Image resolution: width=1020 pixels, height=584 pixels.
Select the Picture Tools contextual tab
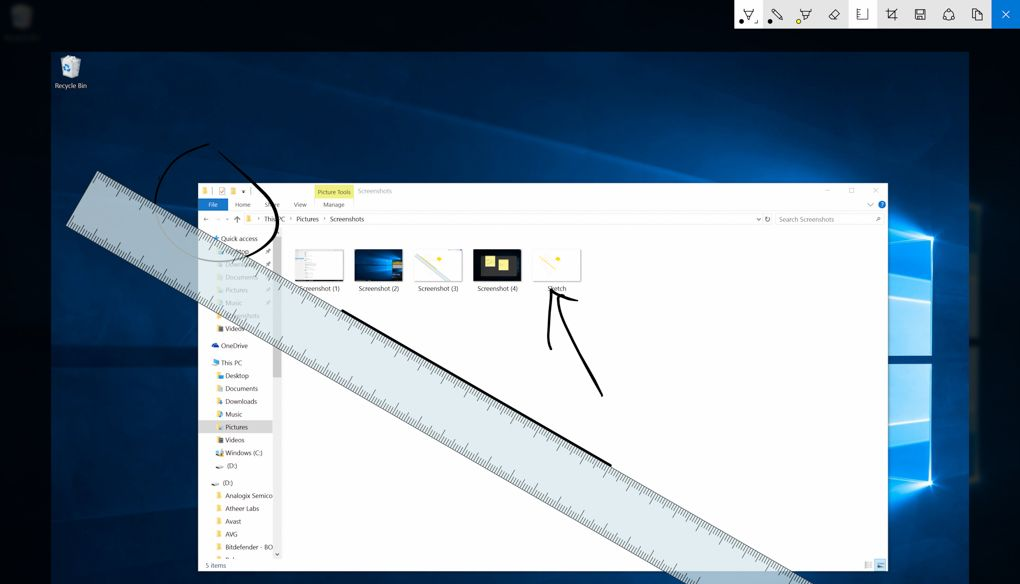[x=334, y=192]
